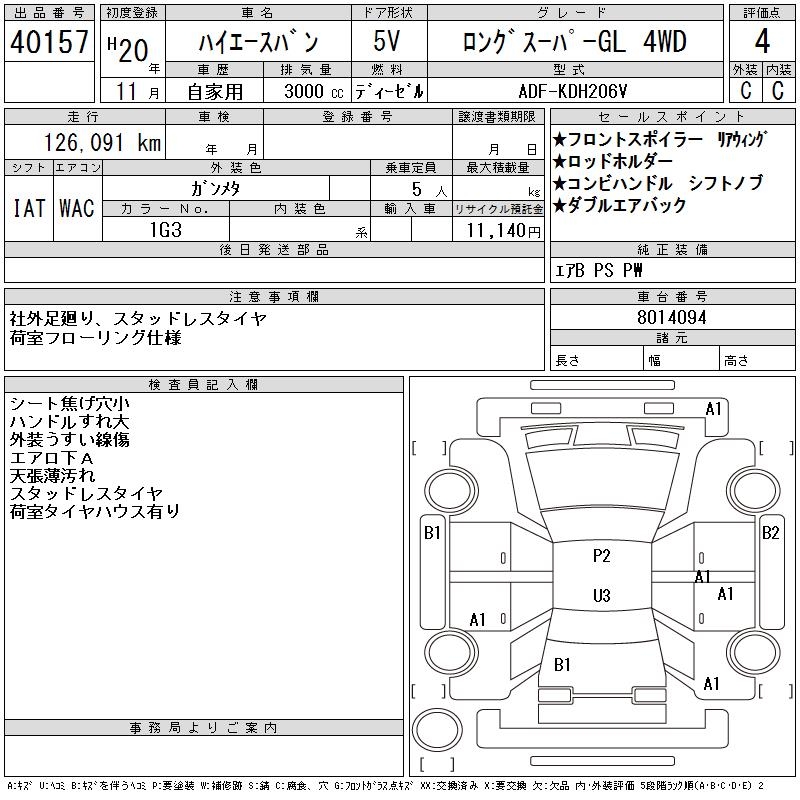
Task: Click the sales point ★ロッドホルダー
Action: pos(613,161)
